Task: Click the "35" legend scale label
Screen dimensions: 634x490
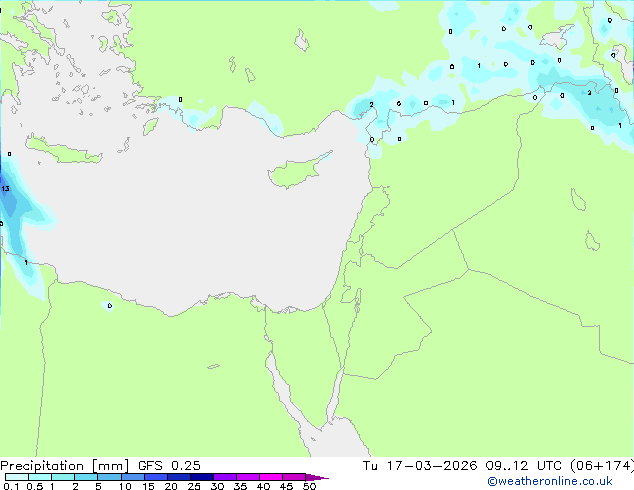Action: [240, 486]
